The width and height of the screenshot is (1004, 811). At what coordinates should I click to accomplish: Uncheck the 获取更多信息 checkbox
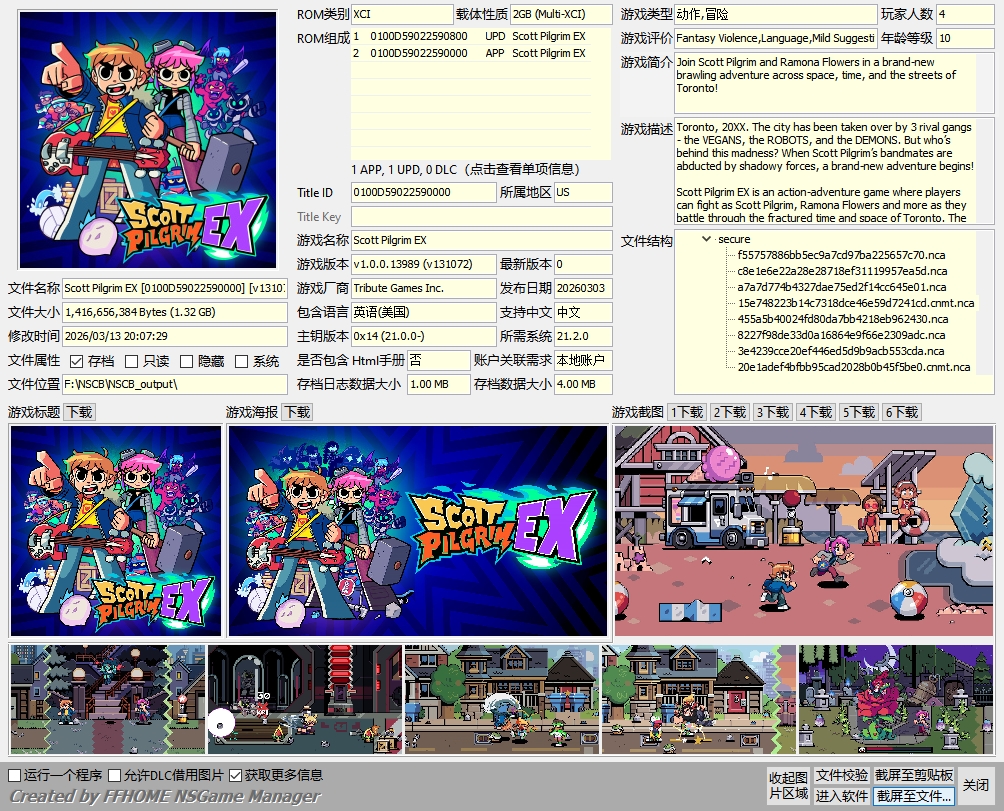click(x=236, y=775)
